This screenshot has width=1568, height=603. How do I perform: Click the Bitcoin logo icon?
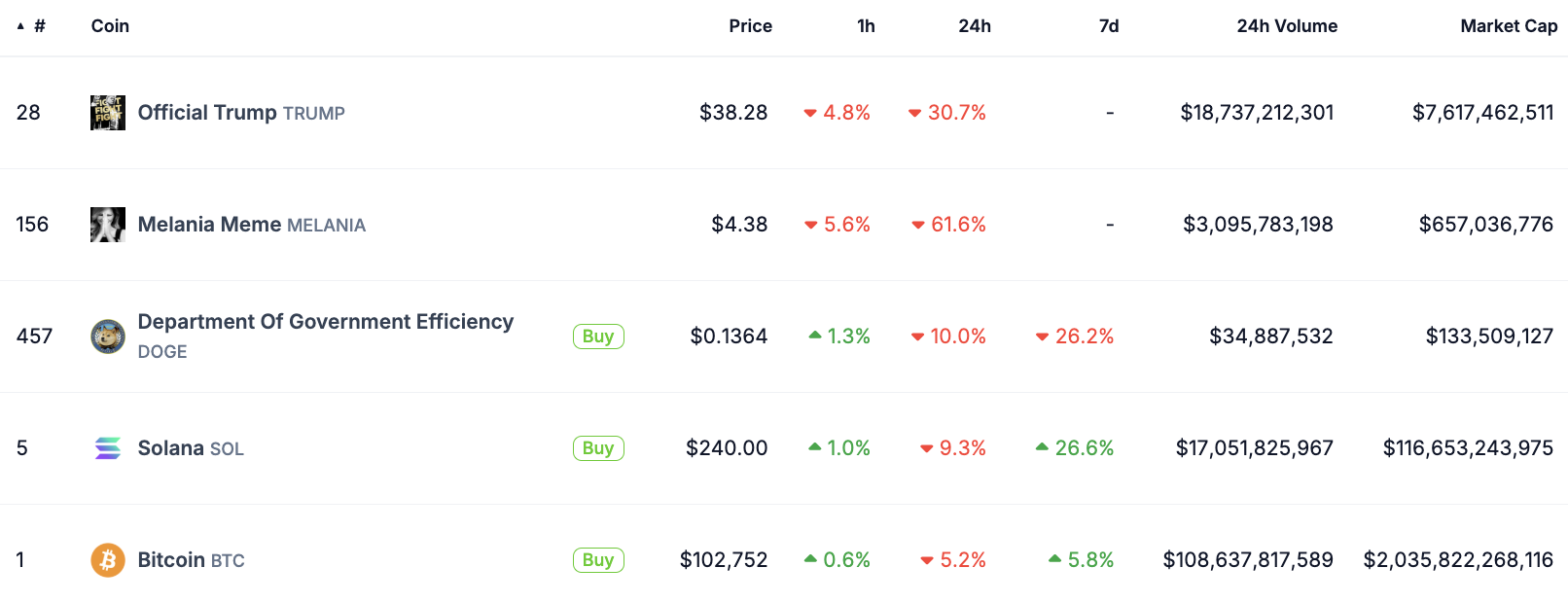108,559
